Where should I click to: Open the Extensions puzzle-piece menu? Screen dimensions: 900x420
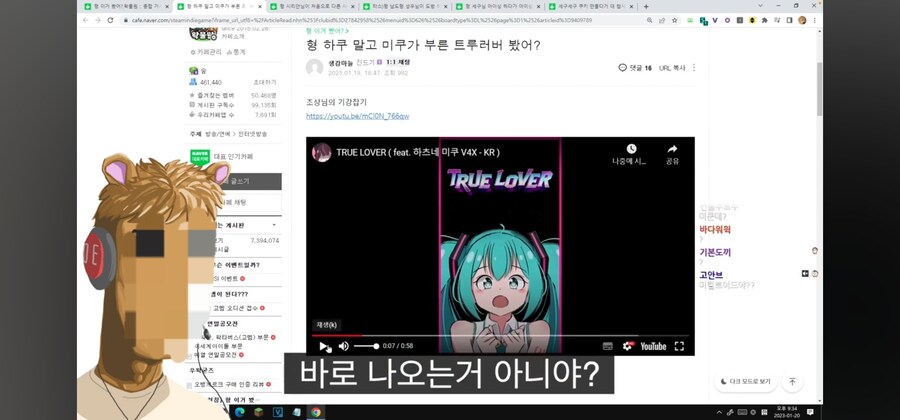tap(765, 20)
